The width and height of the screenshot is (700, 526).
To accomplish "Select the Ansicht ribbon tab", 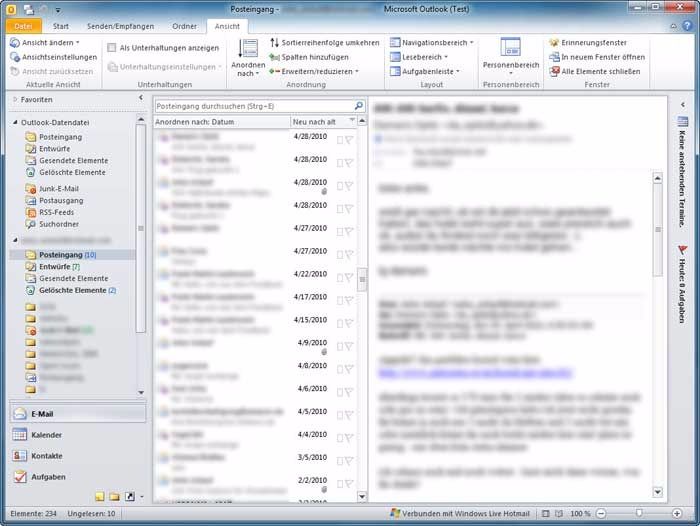I will click(x=227, y=26).
